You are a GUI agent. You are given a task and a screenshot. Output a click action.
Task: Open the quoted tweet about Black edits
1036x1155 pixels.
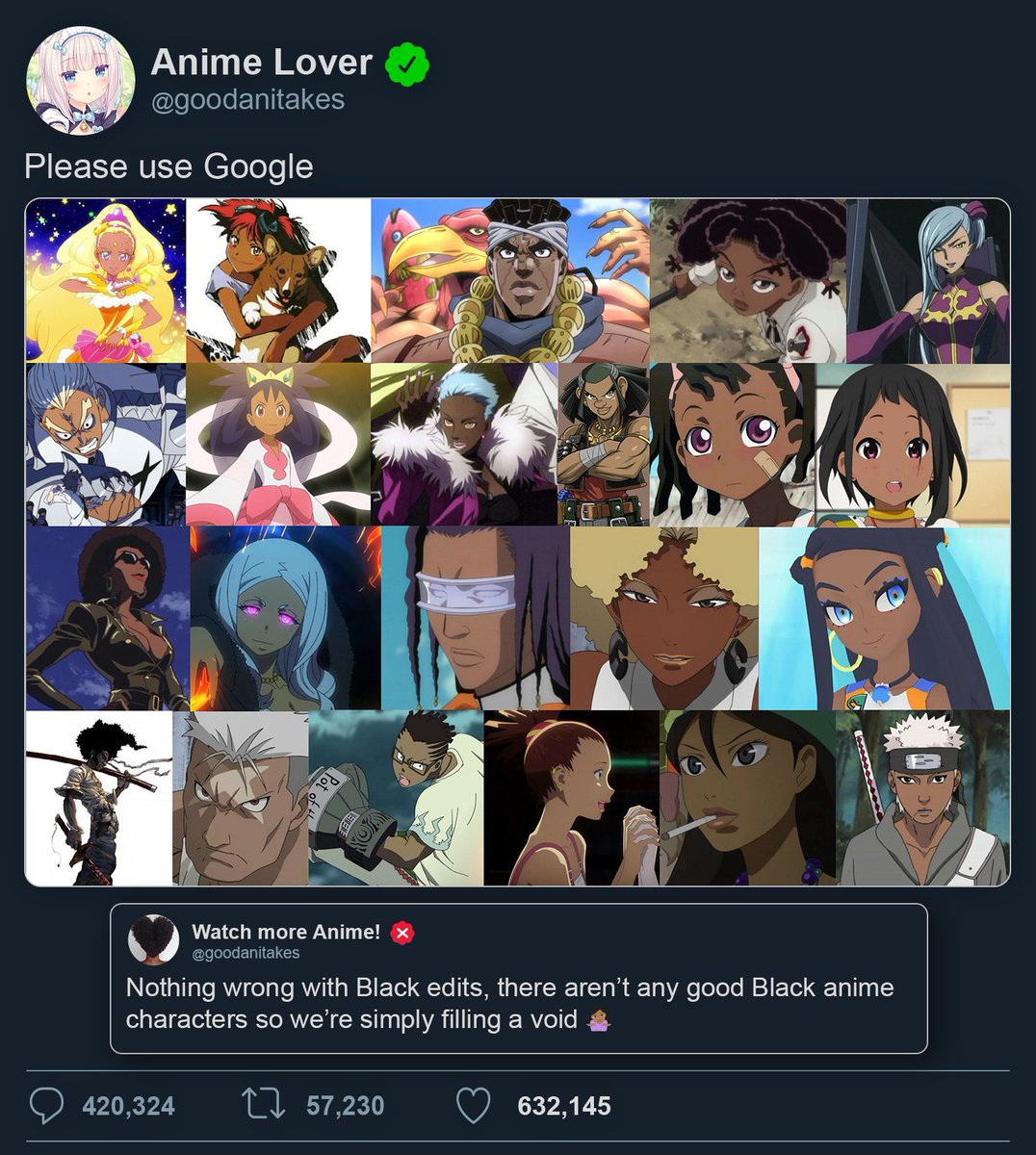[519, 979]
